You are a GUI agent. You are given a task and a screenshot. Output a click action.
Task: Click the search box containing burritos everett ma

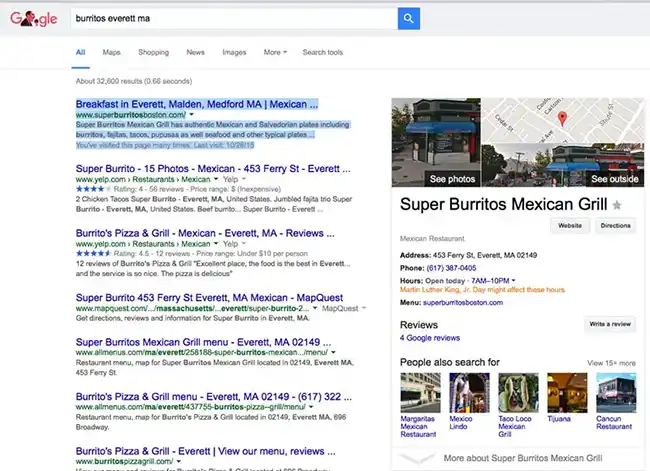click(x=234, y=18)
